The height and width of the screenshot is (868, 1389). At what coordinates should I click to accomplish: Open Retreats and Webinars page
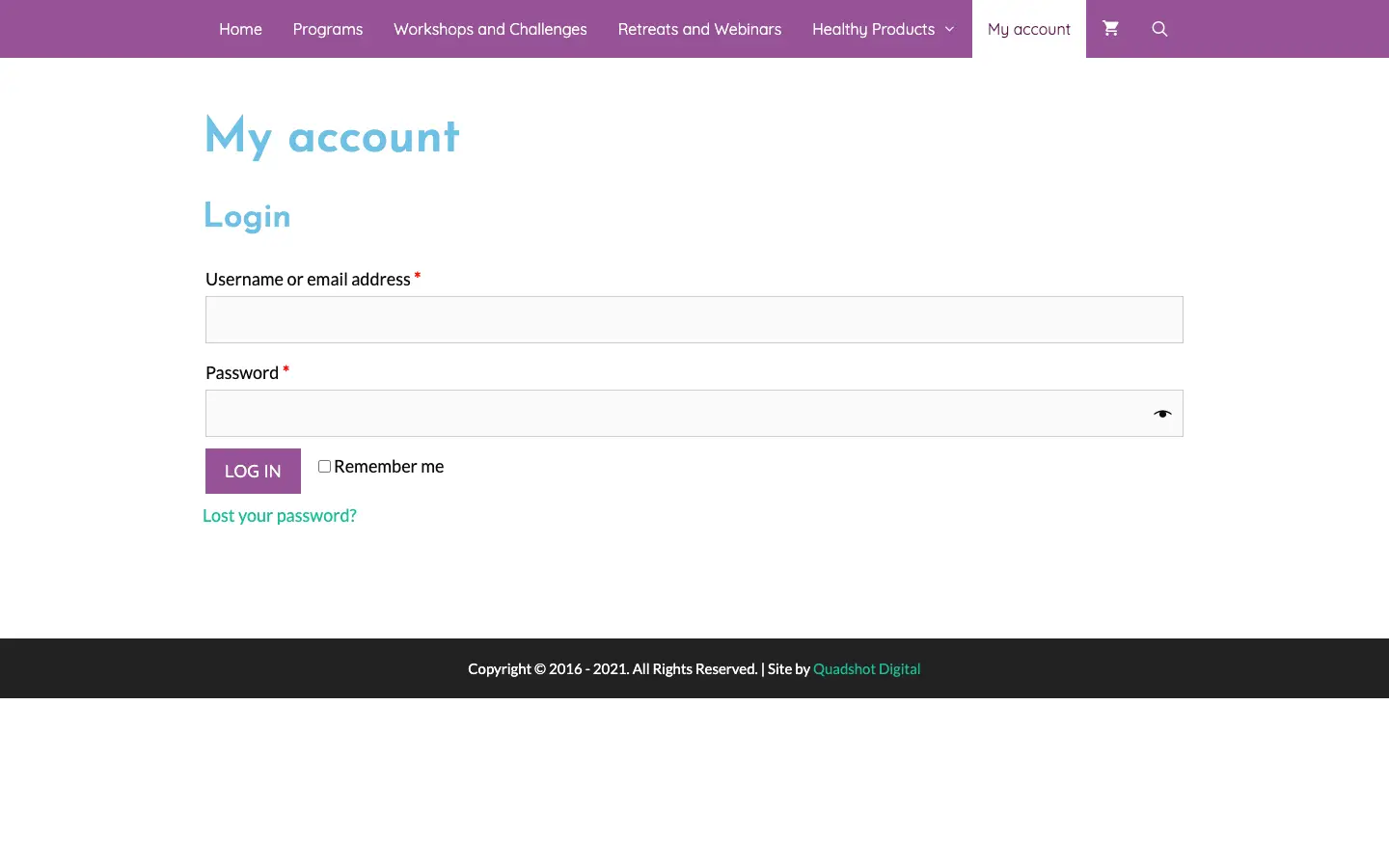coord(699,29)
